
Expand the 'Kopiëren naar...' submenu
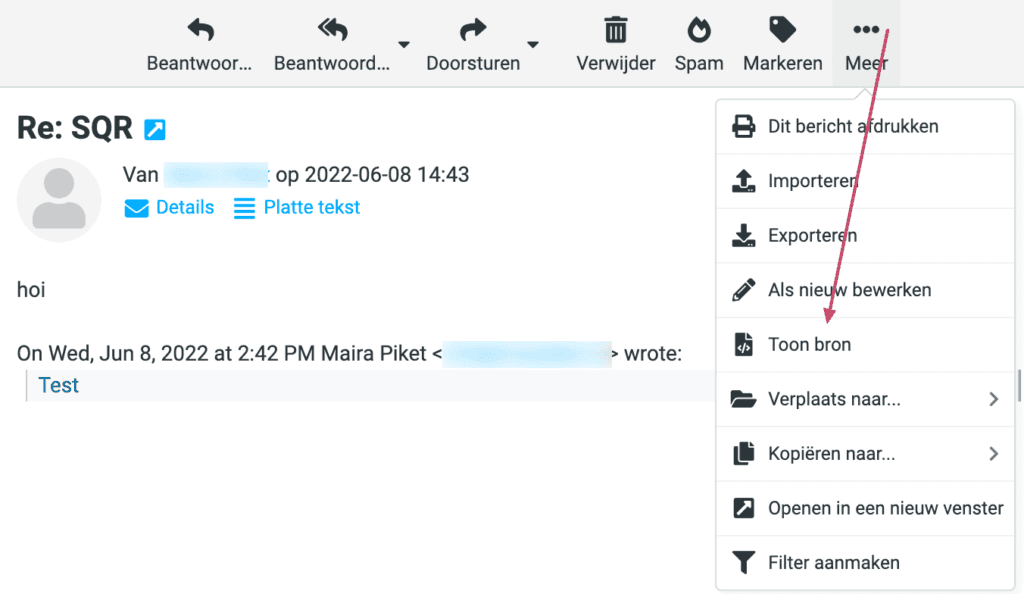click(866, 453)
